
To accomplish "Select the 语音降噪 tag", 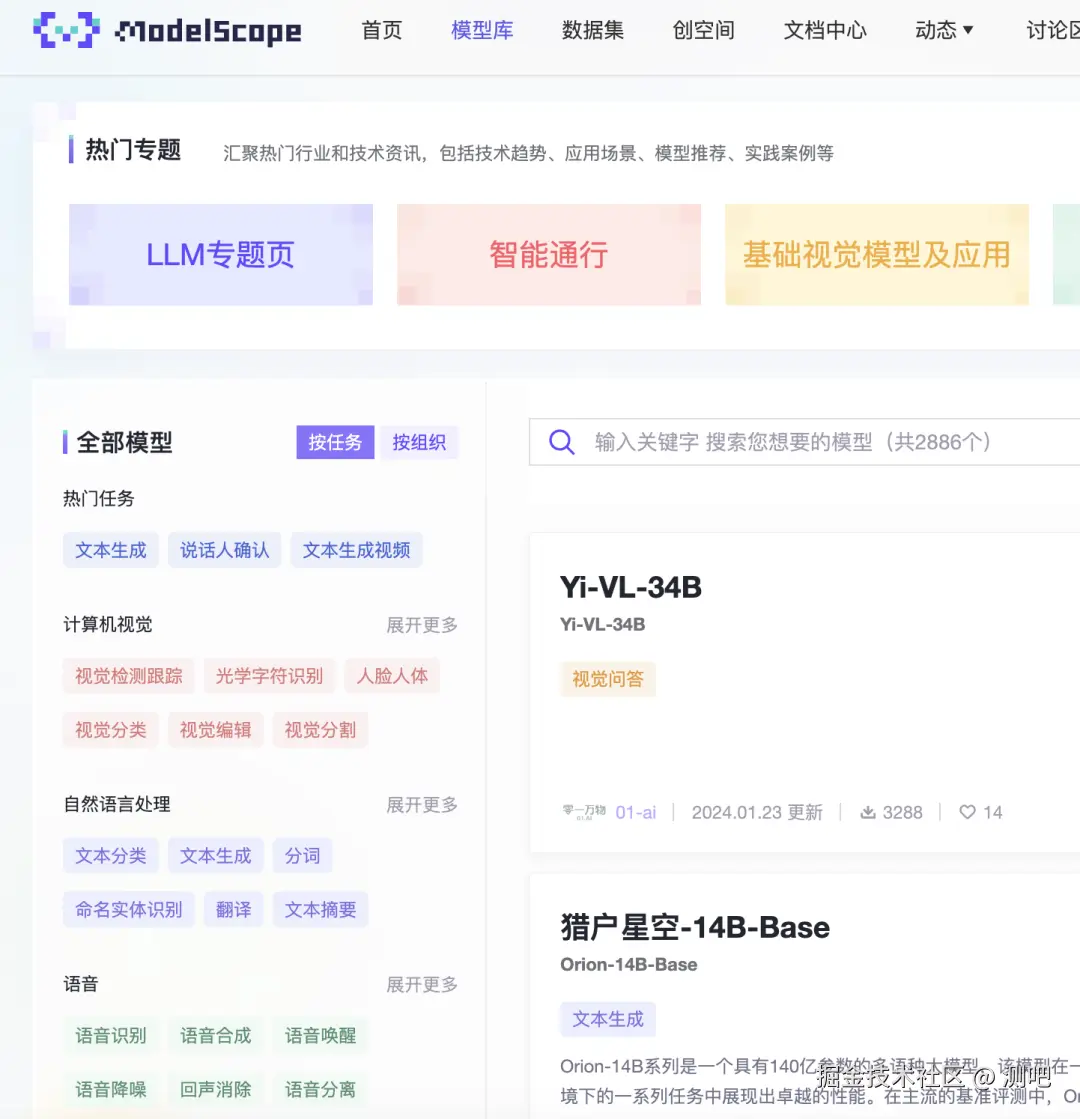I will point(111,1090).
